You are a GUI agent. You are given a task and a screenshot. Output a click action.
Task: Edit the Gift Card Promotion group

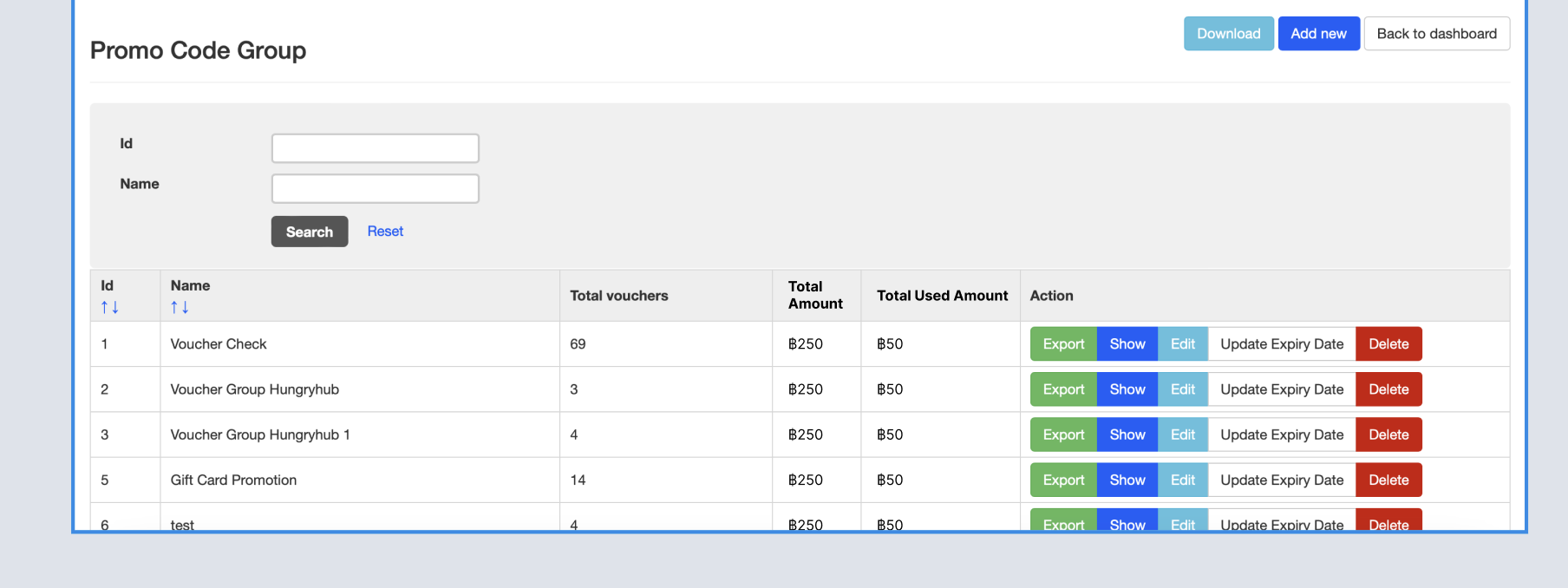pyautogui.click(x=1182, y=480)
